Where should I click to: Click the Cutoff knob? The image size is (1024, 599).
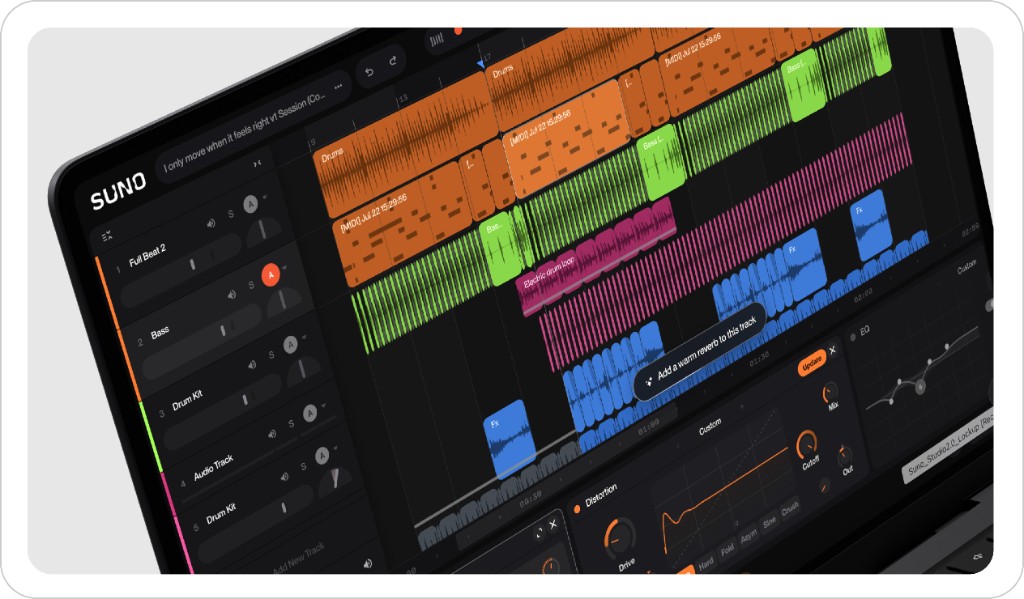click(x=807, y=445)
